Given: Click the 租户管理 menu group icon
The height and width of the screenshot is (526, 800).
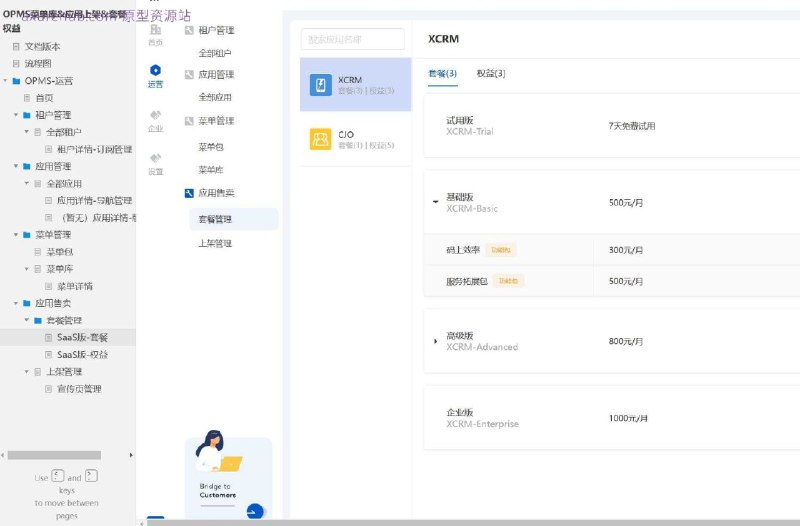Looking at the screenshot, I should (189, 30).
